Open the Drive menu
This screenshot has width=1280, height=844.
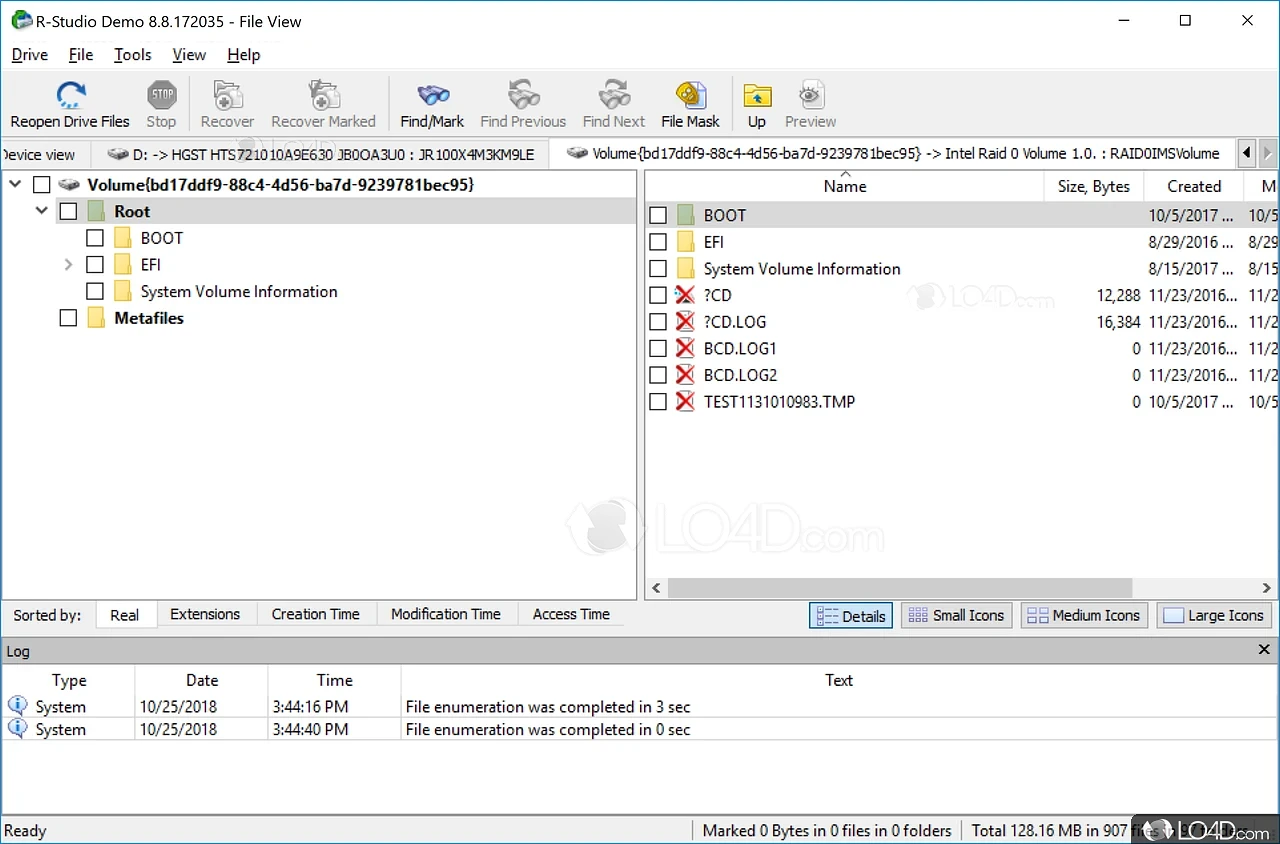[x=30, y=55]
